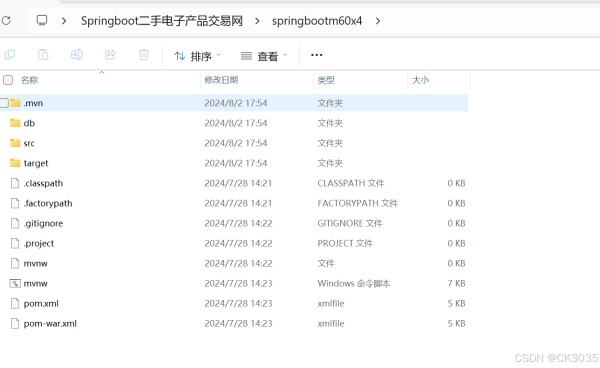
Task: Click the file name .factorypath
Action: tap(48, 204)
